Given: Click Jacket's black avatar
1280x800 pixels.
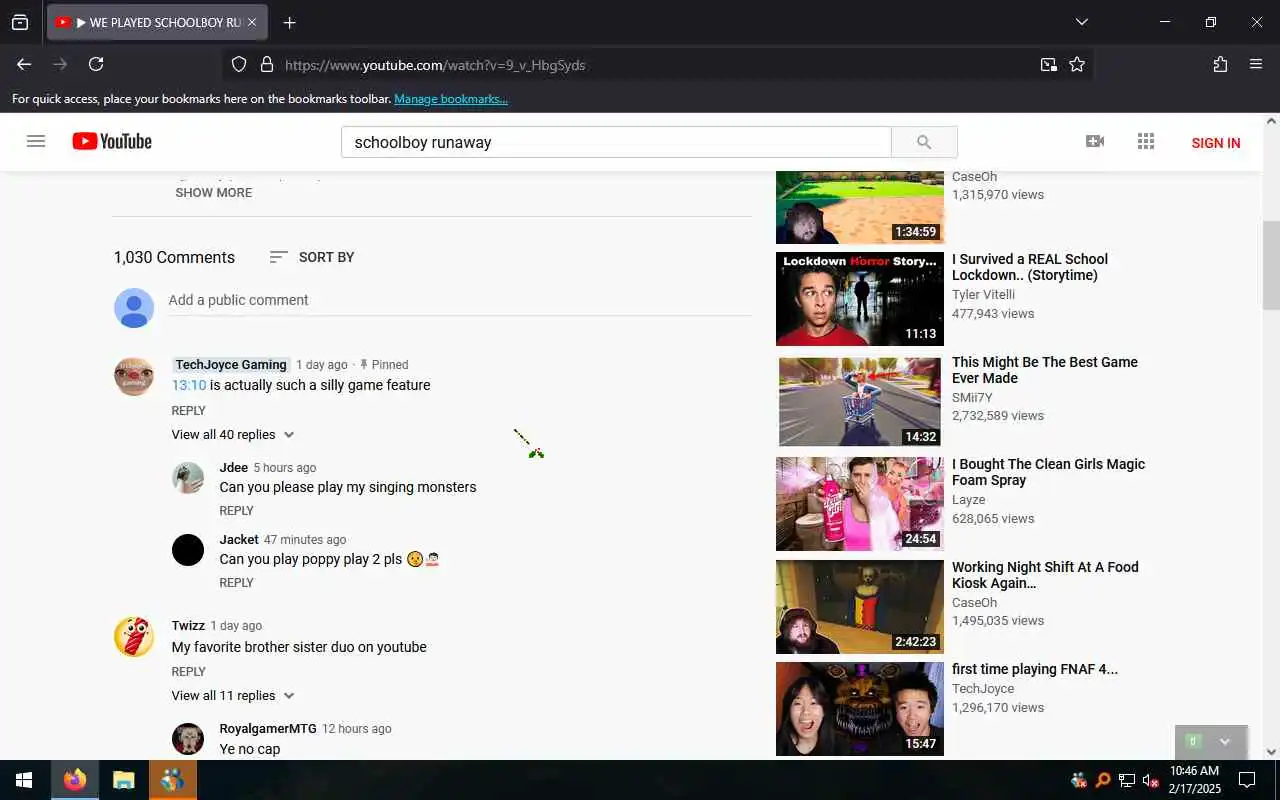Looking at the screenshot, I should click(188, 550).
